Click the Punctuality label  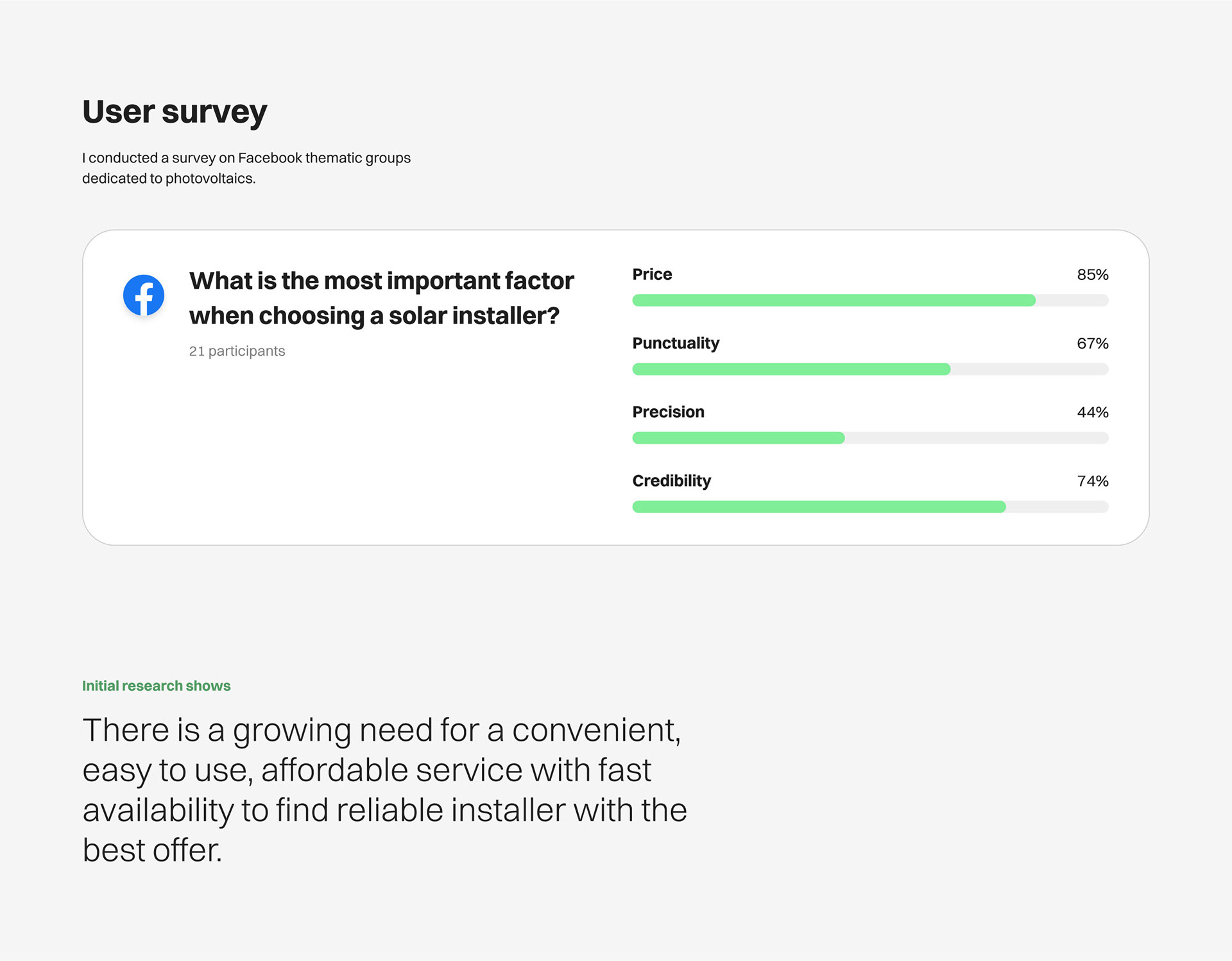[675, 343]
